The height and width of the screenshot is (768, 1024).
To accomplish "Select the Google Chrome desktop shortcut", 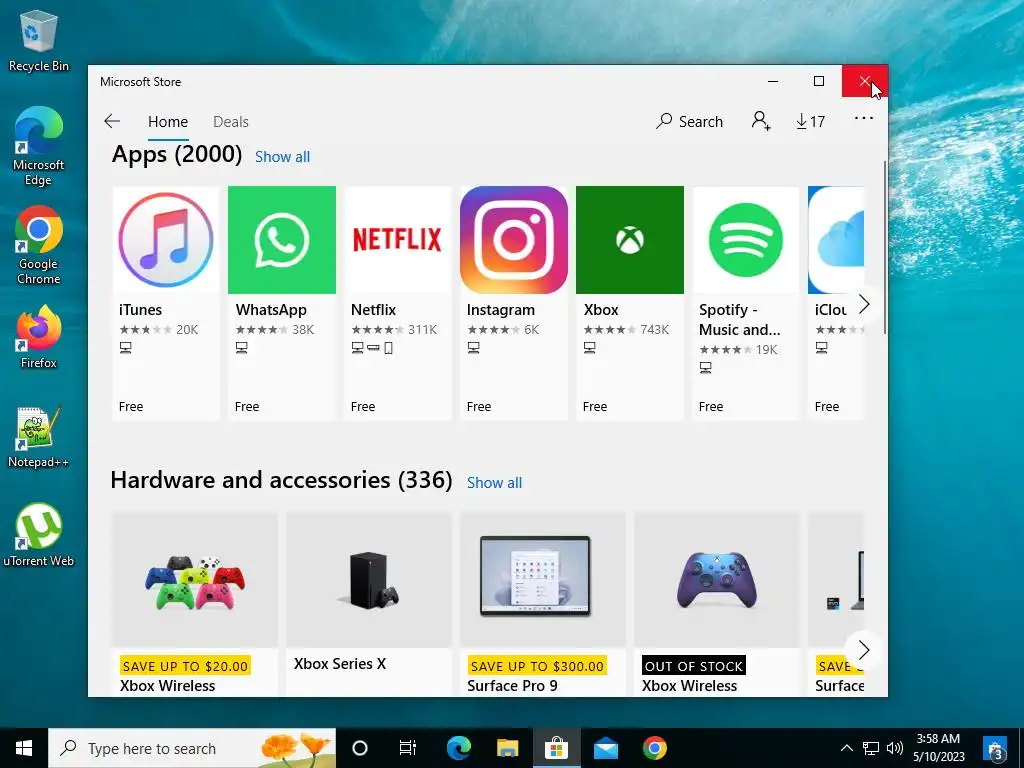I will click(39, 245).
